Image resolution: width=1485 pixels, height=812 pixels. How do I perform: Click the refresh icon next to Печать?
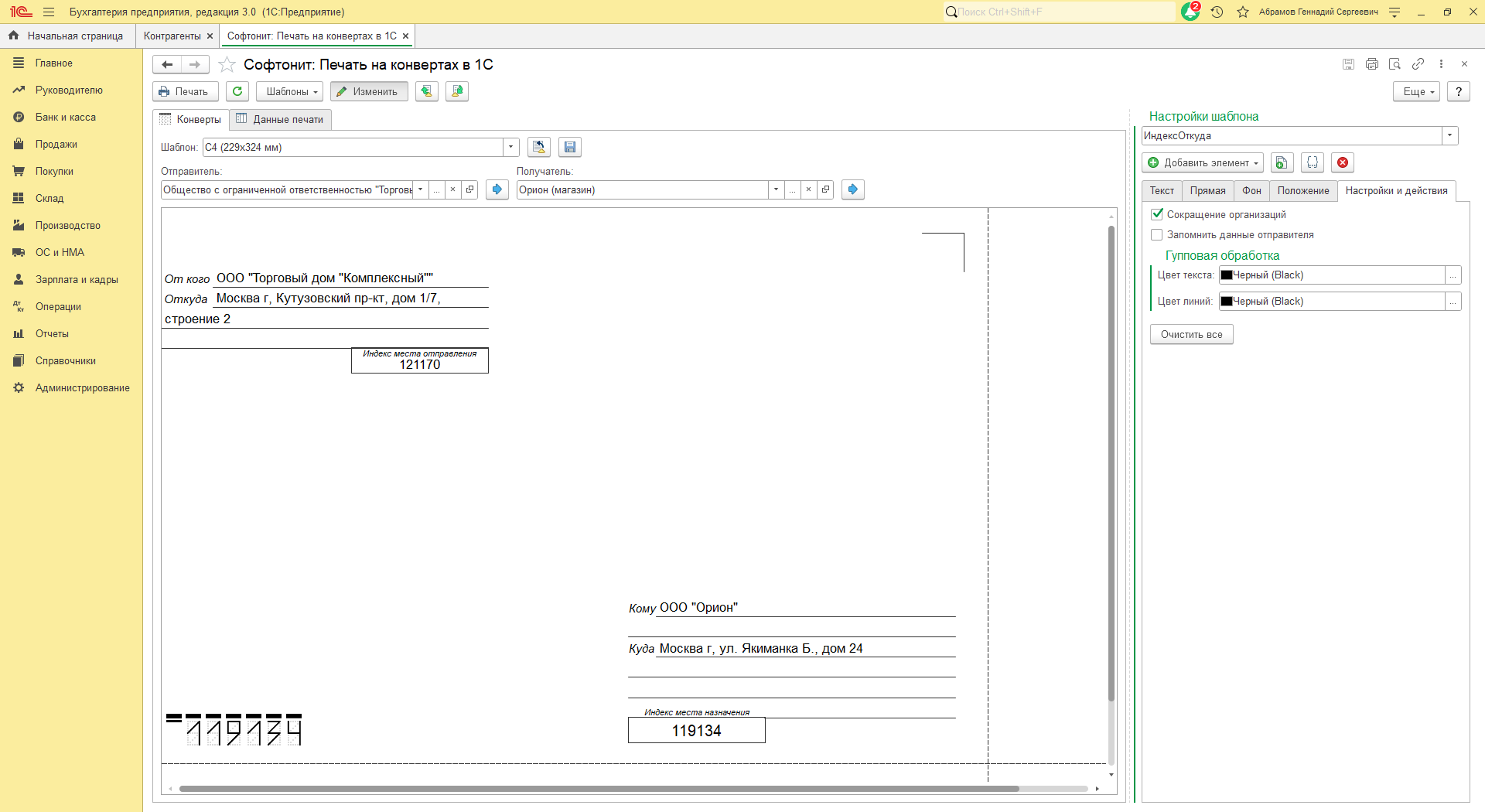coord(237,91)
